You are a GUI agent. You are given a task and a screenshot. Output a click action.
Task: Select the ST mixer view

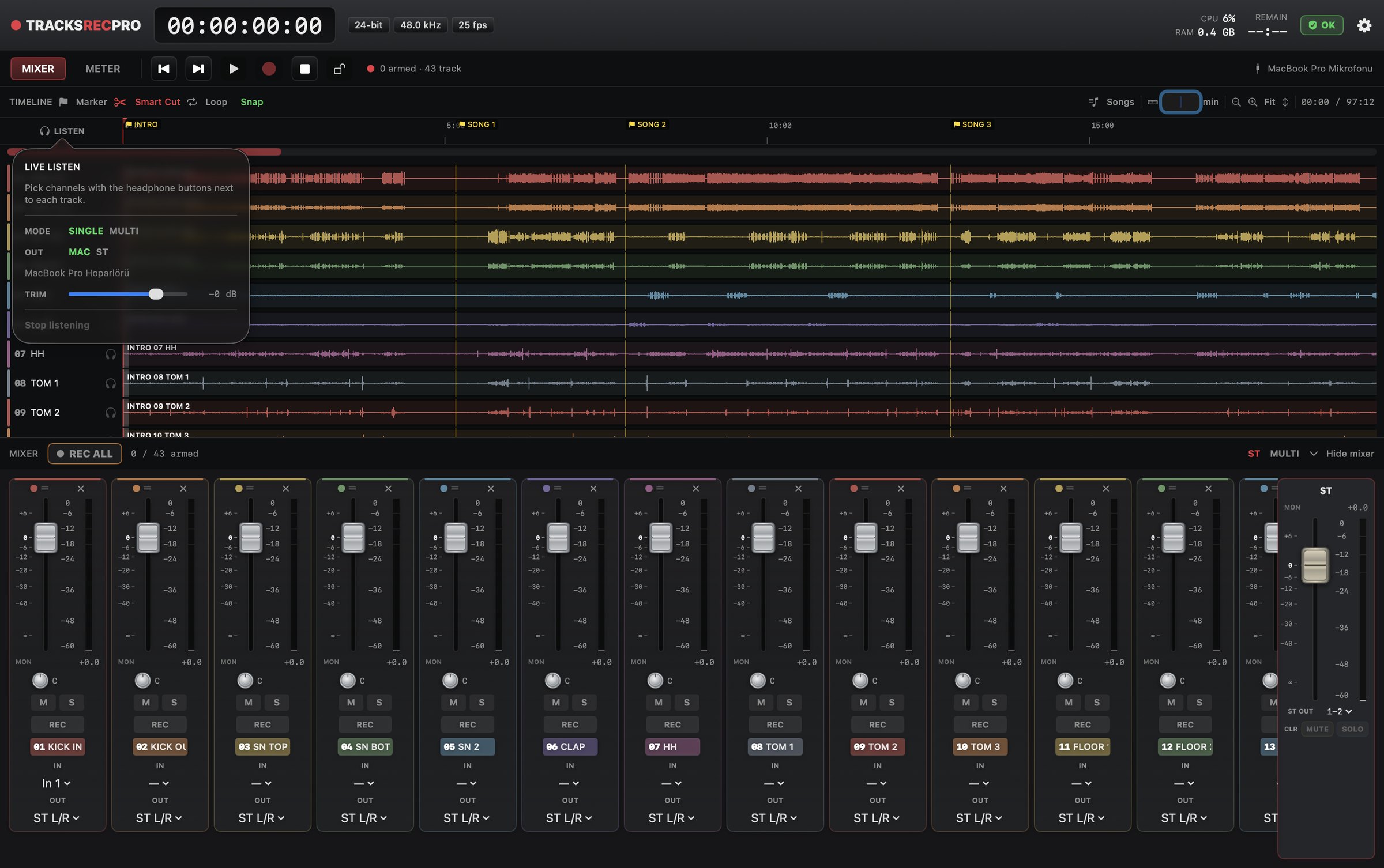1254,454
